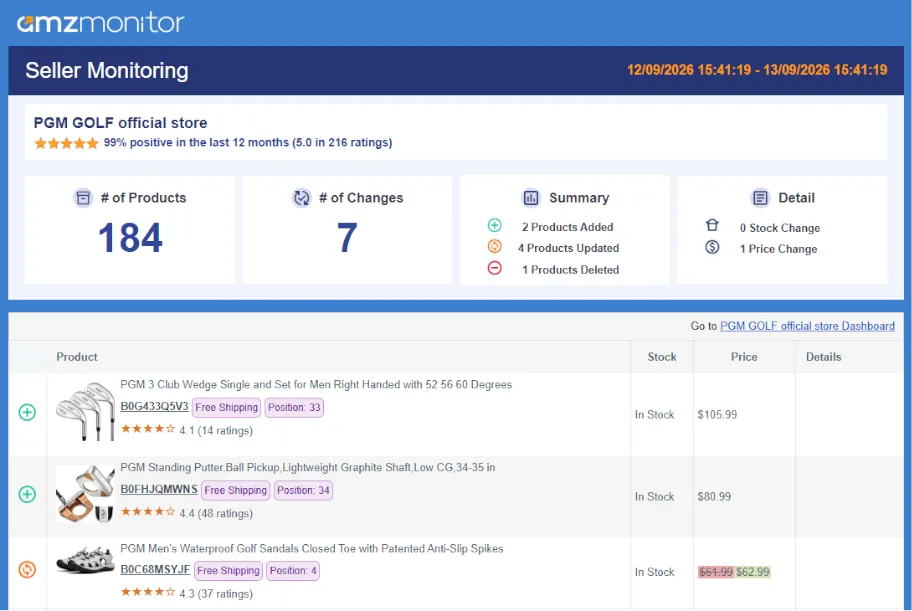912x611 pixels.
Task: Click the Wedge Set product thumbnail
Action: tap(85, 411)
